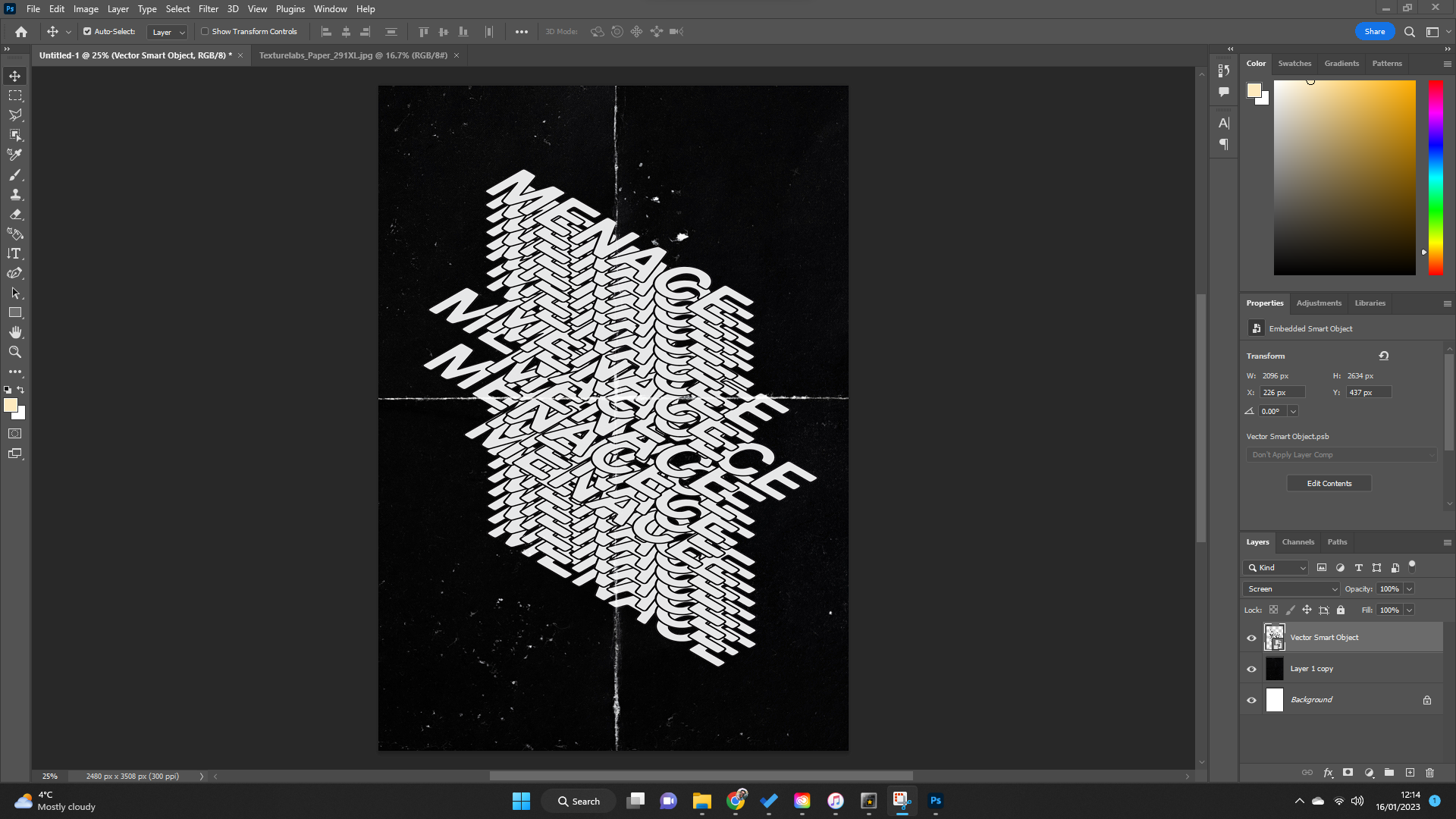The height and width of the screenshot is (819, 1456).
Task: Add a layer mask to the selected layer
Action: (1348, 773)
